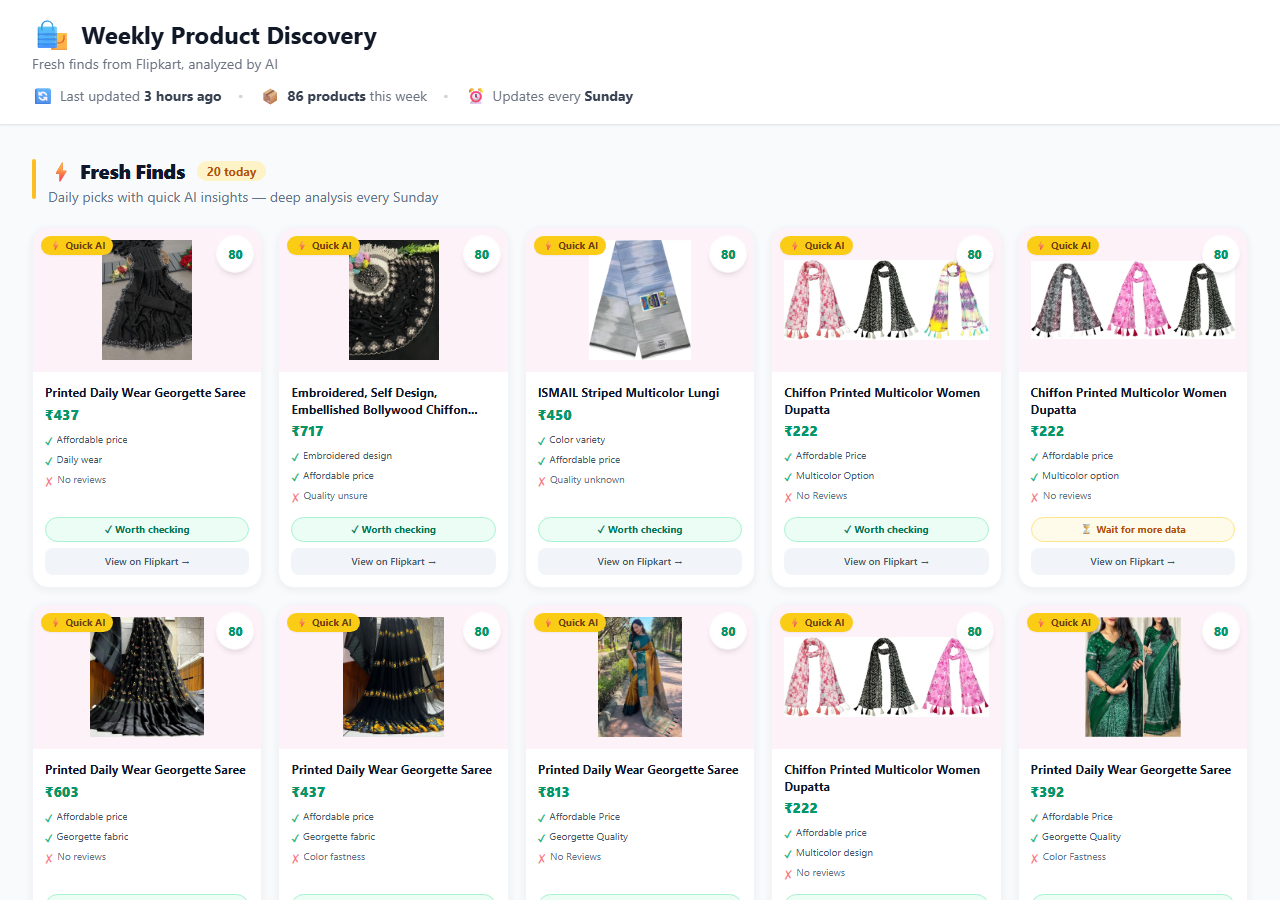
Task: Click the Fresh Finds section heading
Action: click(x=133, y=172)
